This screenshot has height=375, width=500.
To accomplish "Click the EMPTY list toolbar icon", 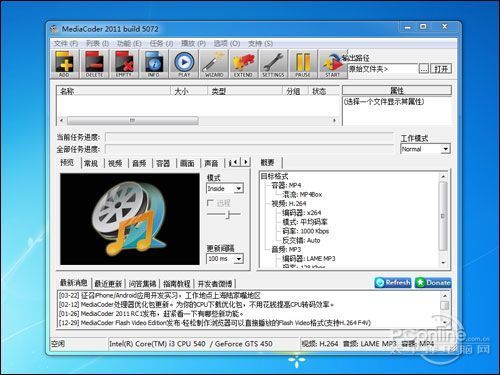I will (124, 64).
